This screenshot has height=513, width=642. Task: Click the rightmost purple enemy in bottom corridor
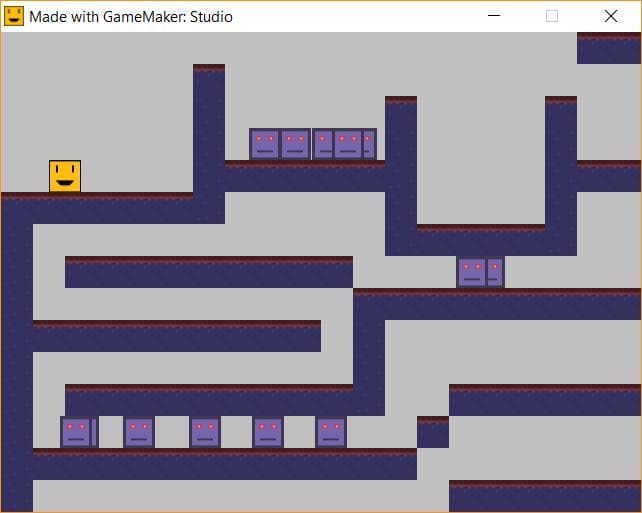[x=331, y=432]
